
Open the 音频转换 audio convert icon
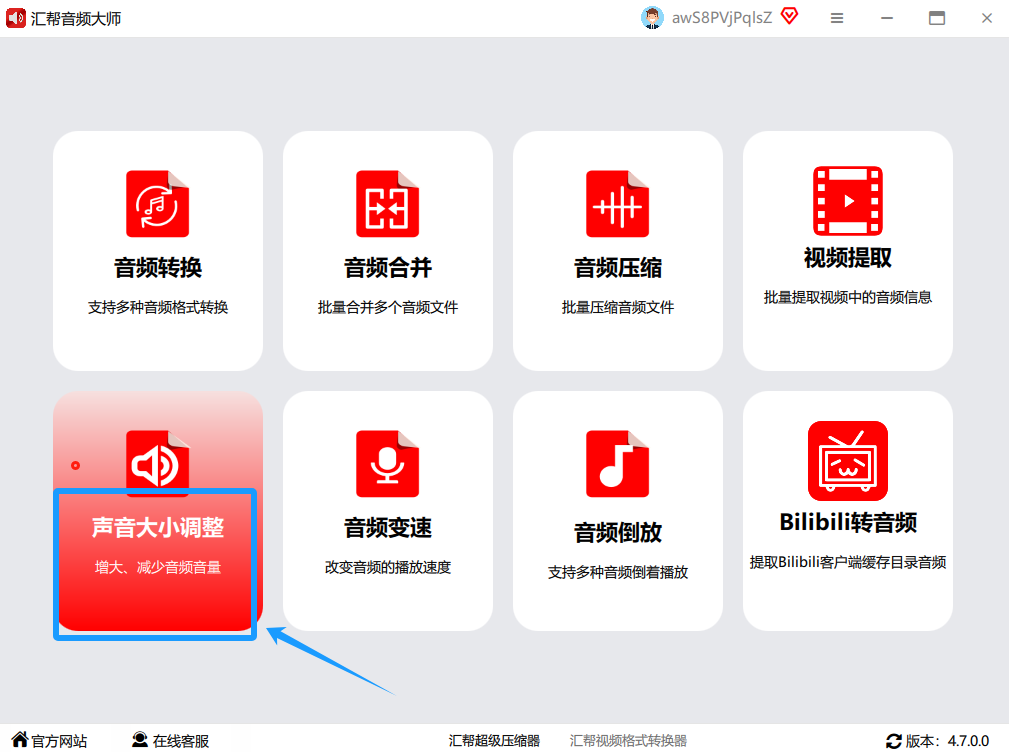tap(158, 204)
